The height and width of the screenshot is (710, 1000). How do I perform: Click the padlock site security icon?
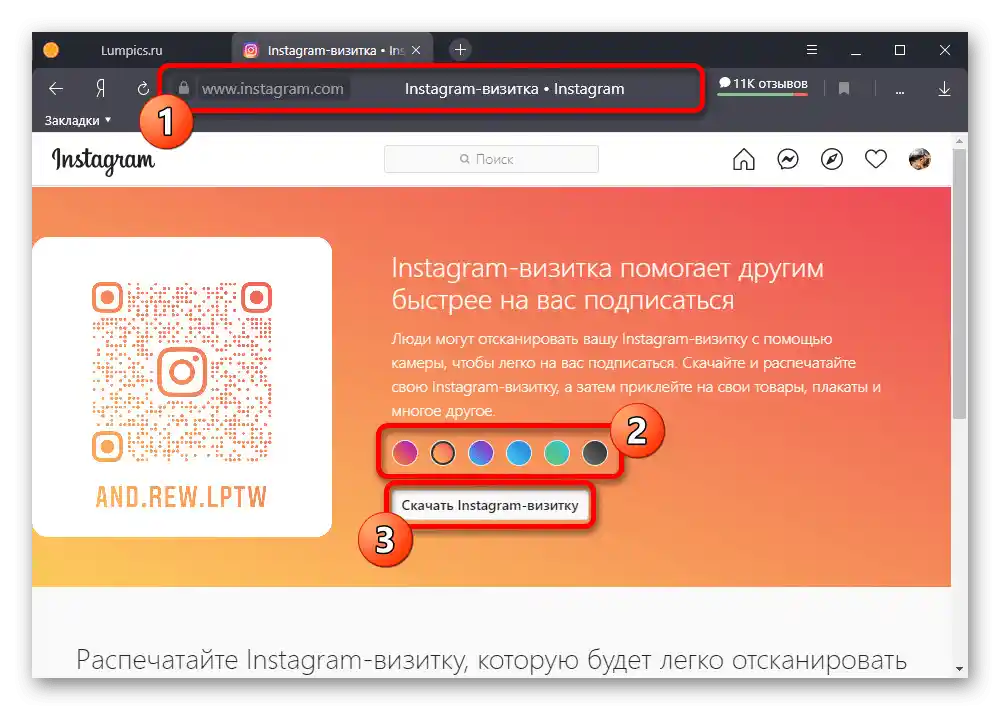coord(184,88)
